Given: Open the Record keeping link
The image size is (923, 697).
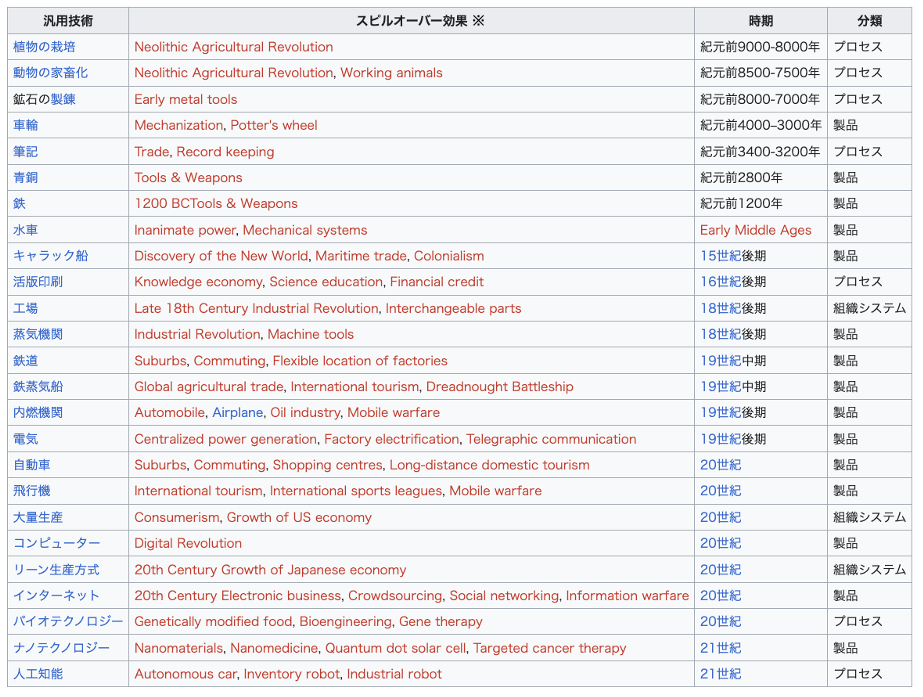Looking at the screenshot, I should coord(225,152).
